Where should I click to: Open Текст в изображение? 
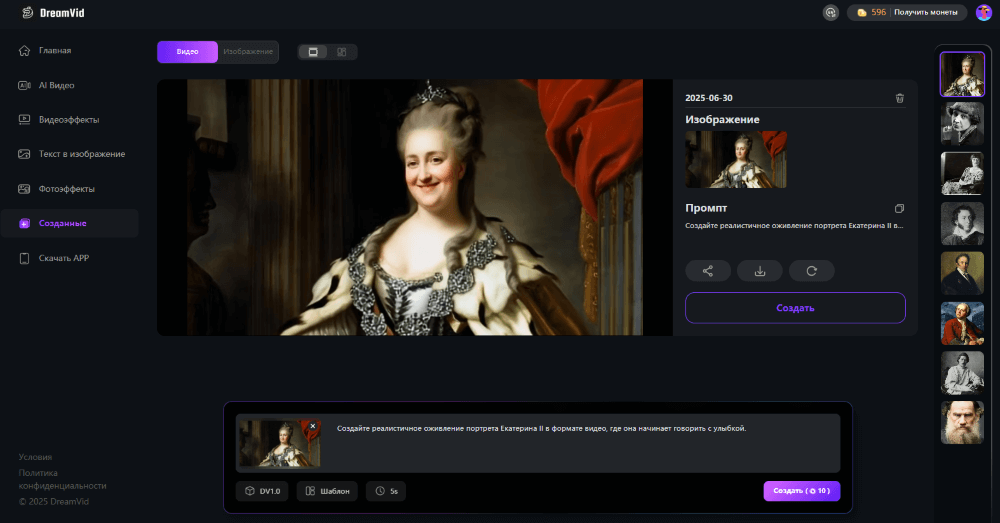tap(71, 154)
